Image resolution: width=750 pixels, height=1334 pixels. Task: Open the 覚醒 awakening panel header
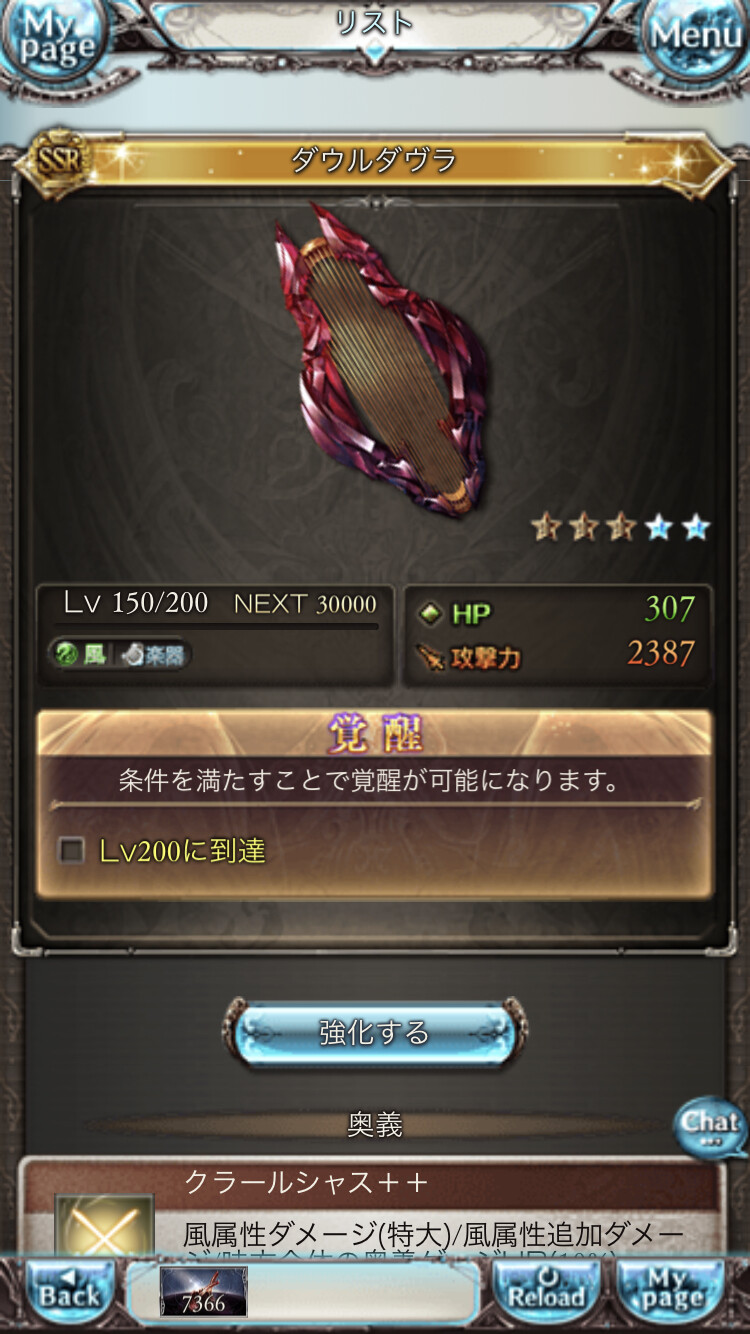[x=375, y=733]
